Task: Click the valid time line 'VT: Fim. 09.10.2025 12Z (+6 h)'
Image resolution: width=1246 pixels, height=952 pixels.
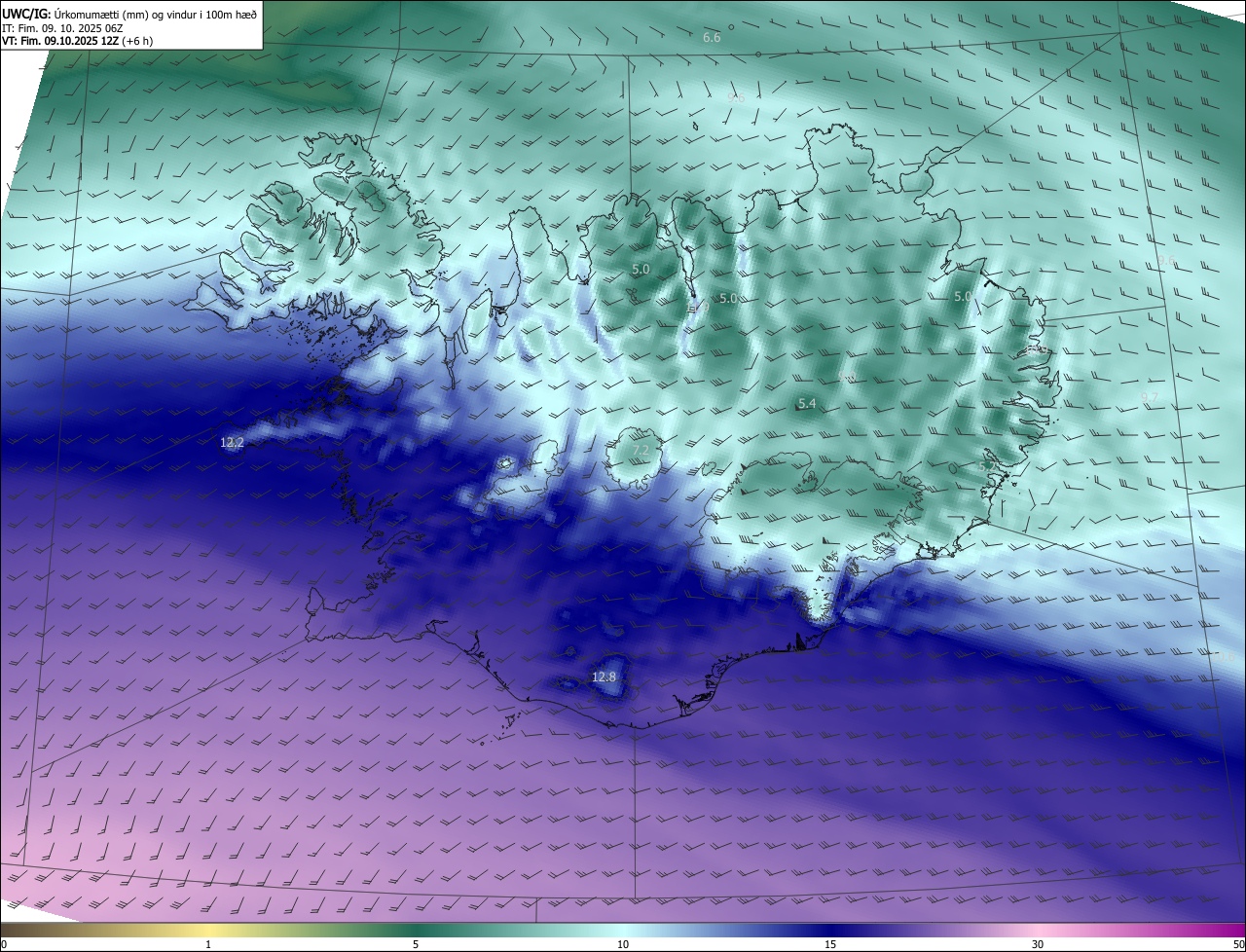Action: 78,41
